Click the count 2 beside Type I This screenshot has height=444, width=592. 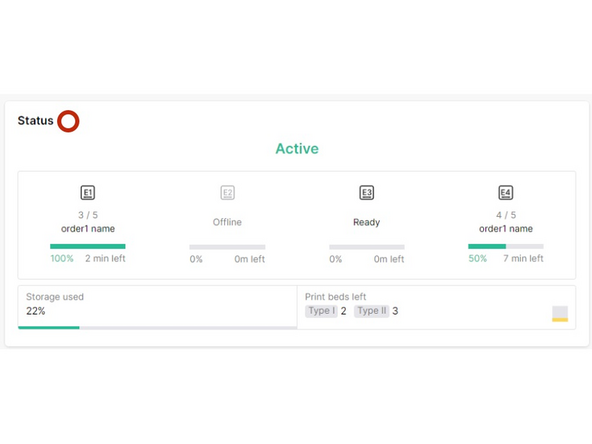click(x=344, y=311)
